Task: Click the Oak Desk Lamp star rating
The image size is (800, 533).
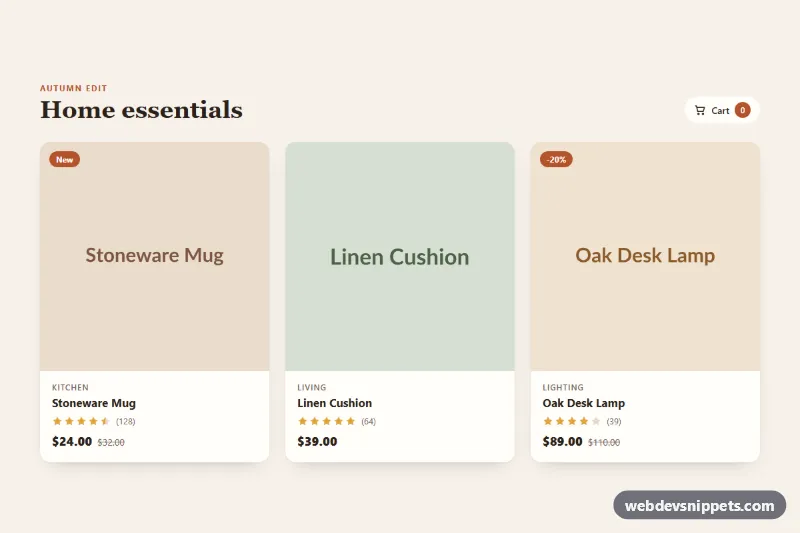Action: pyautogui.click(x=571, y=421)
